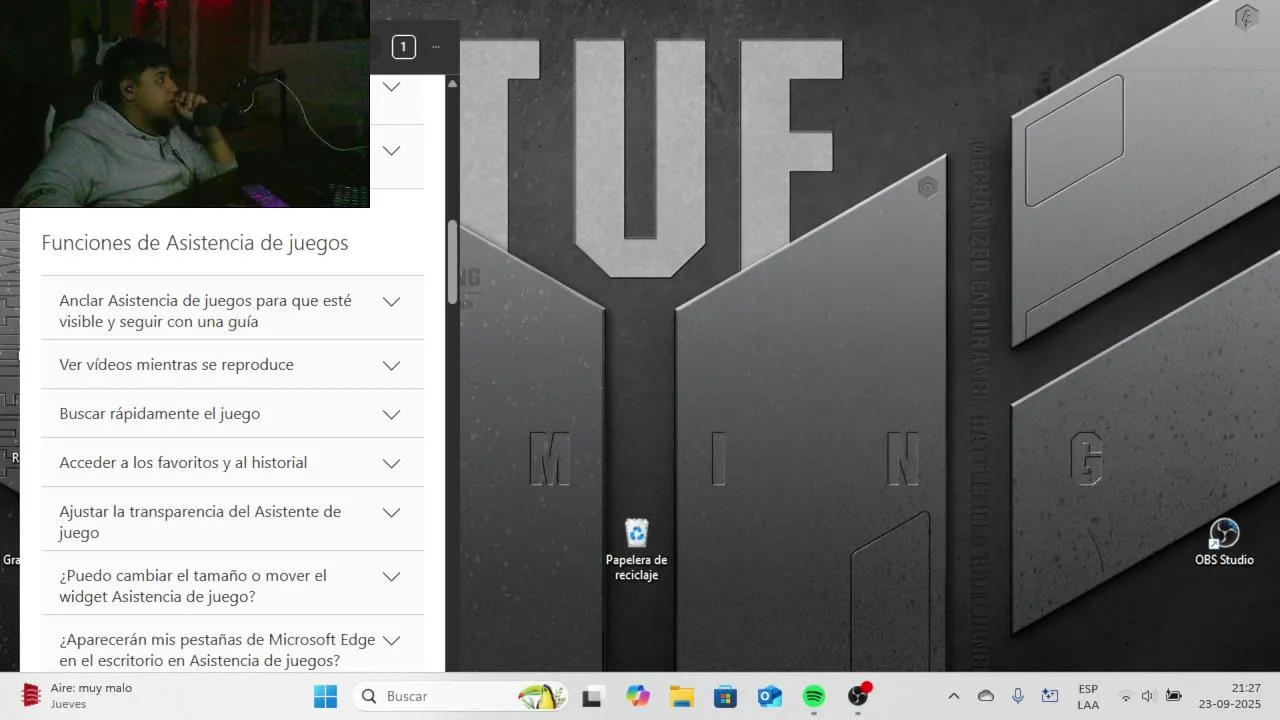The image size is (1280, 720).
Task: Open Task View from the taskbar
Action: (x=592, y=696)
